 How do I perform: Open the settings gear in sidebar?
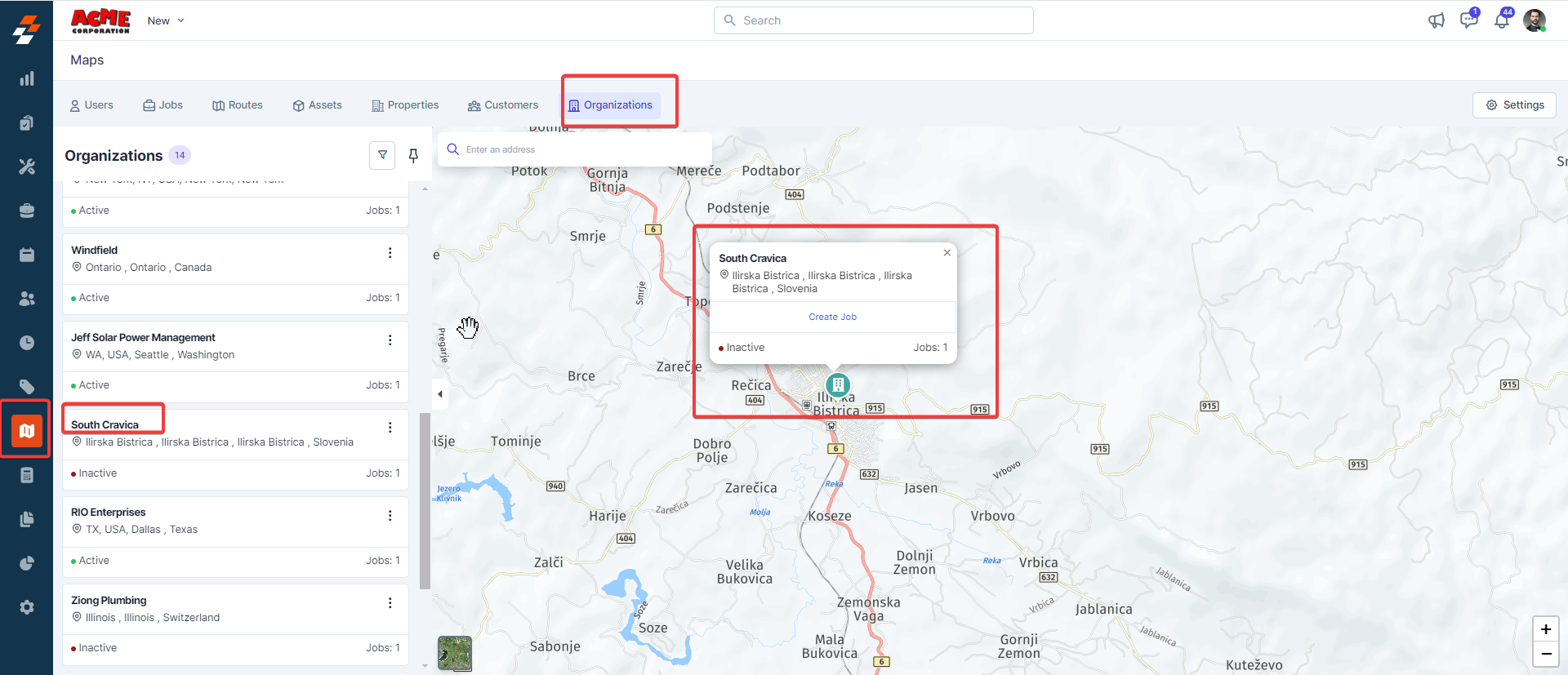pyautogui.click(x=27, y=607)
